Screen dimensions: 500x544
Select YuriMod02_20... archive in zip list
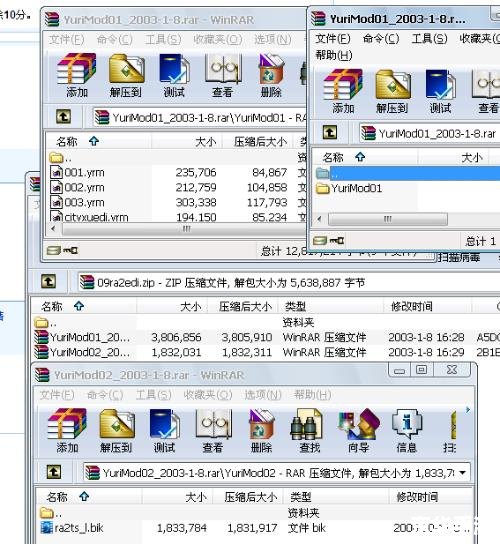[x=82, y=352]
